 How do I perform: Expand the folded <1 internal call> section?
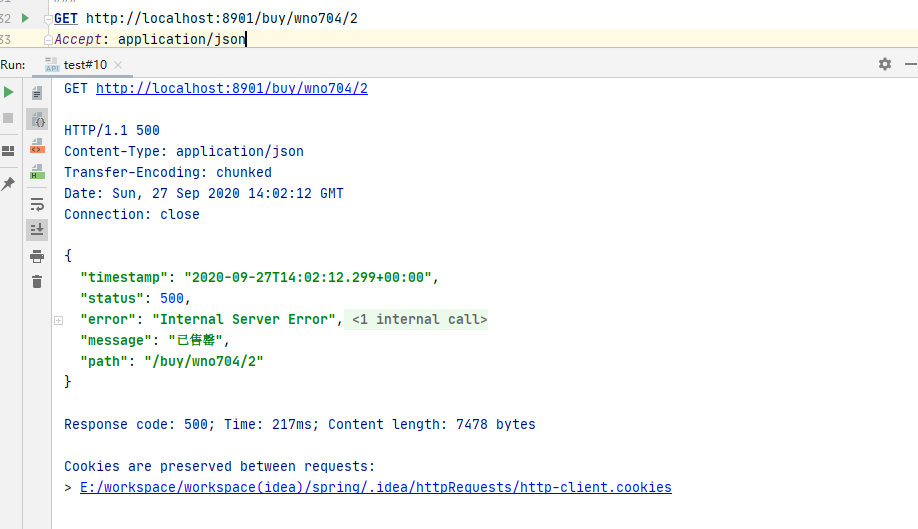[58, 320]
